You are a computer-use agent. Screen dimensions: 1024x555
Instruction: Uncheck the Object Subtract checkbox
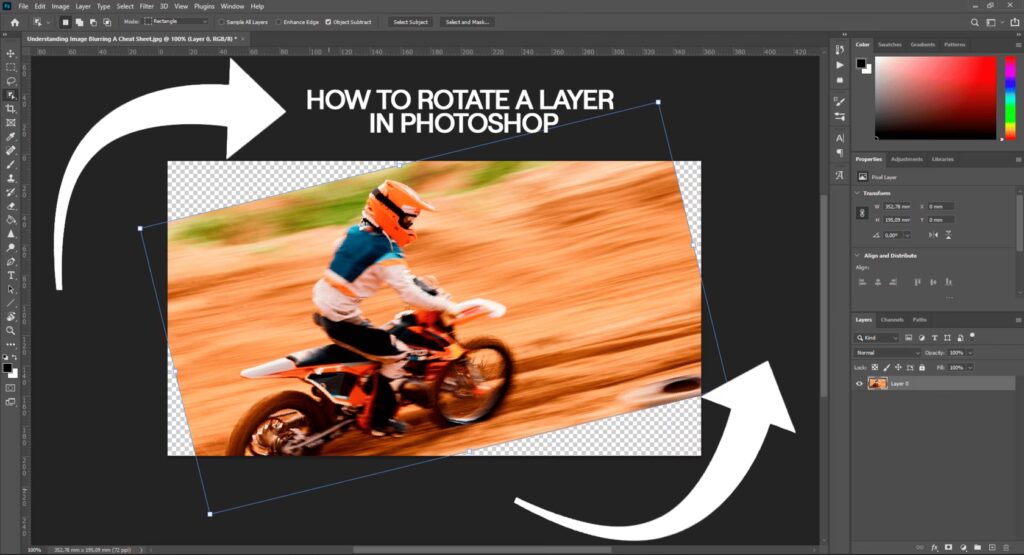coord(329,21)
